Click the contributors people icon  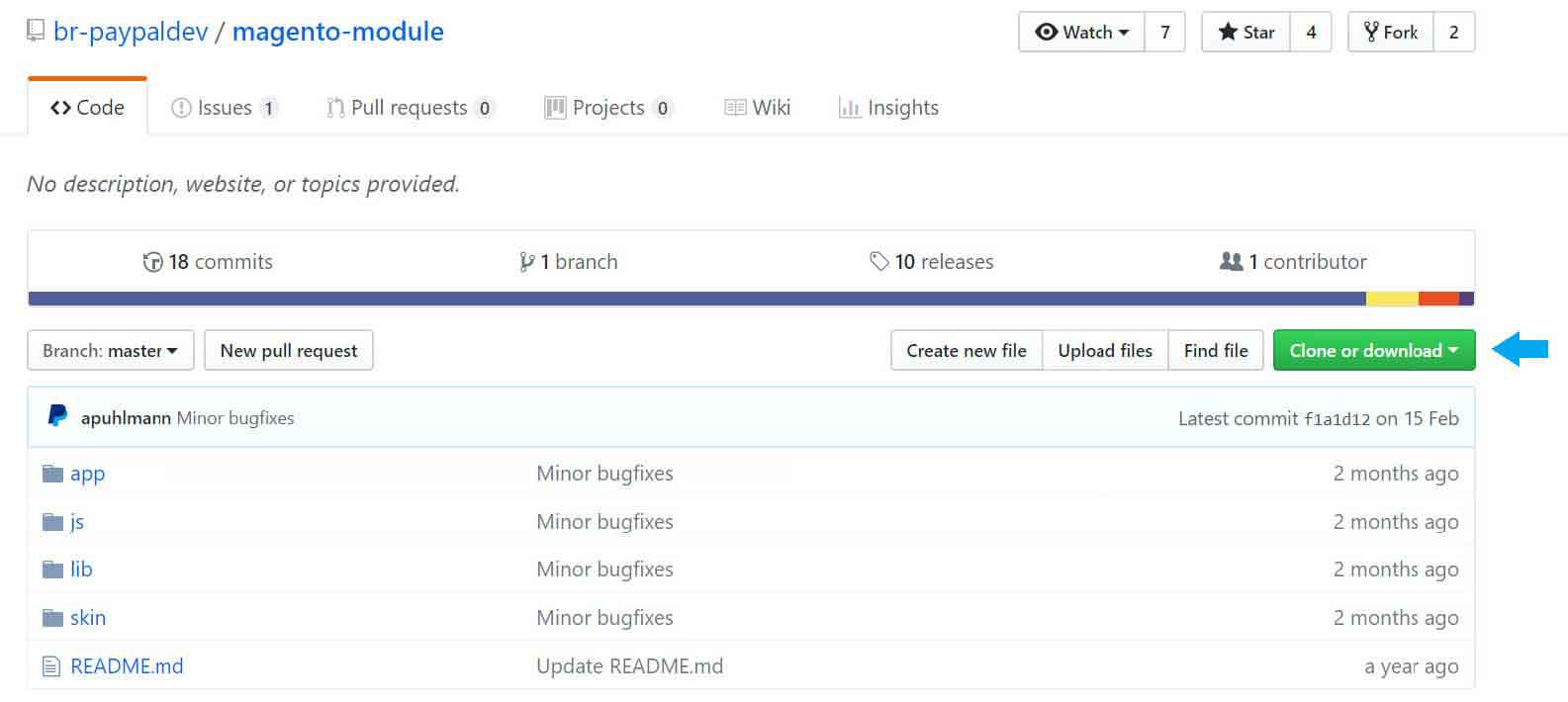(x=1232, y=261)
